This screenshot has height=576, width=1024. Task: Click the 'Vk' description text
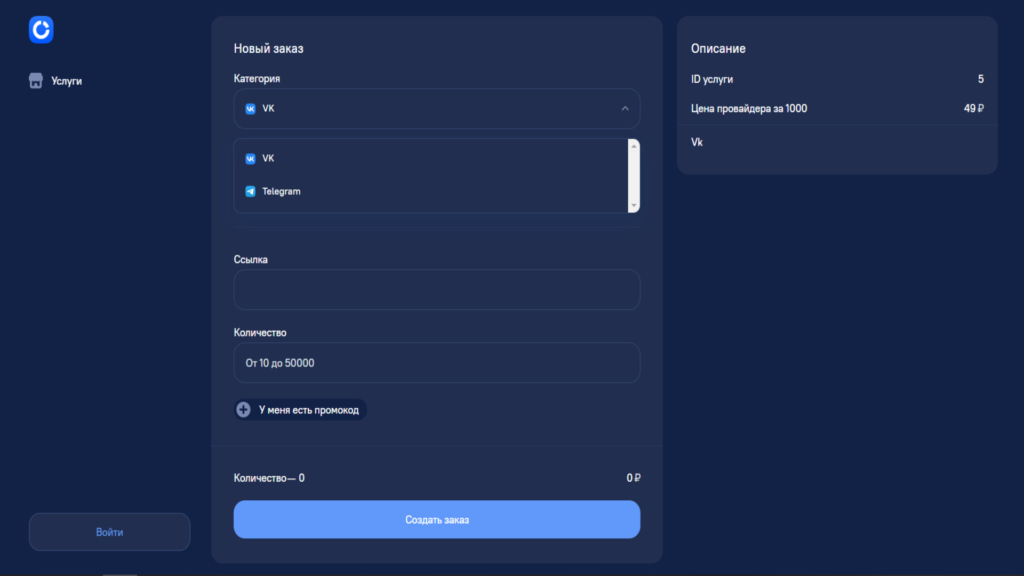tap(697, 142)
